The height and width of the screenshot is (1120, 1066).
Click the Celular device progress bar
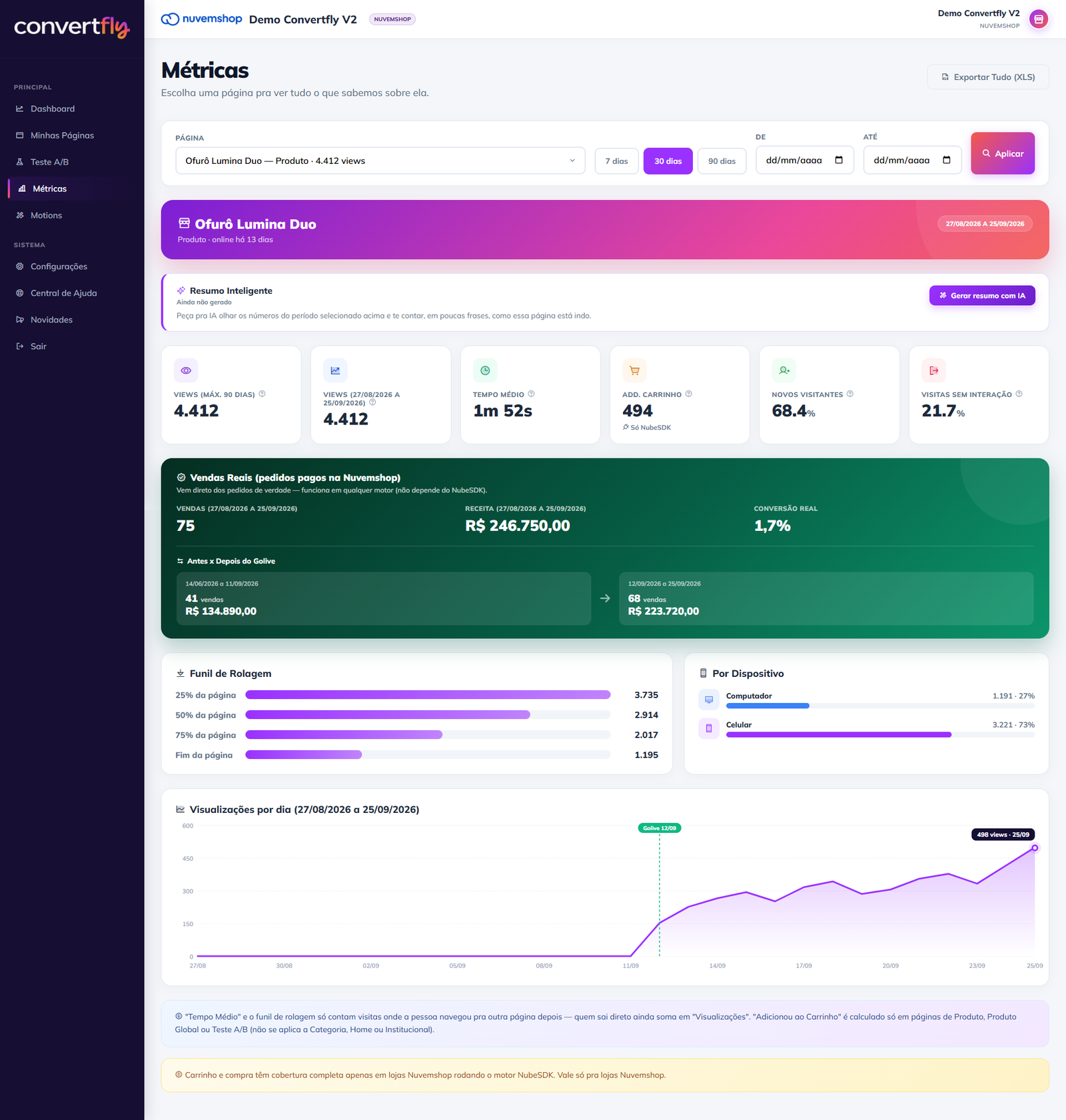tap(880, 735)
